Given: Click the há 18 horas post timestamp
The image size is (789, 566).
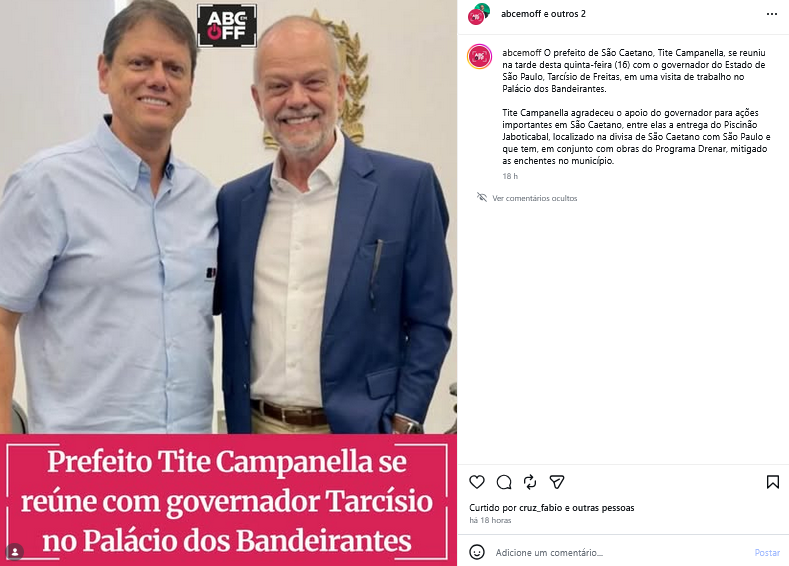Looking at the screenshot, I should click(x=490, y=520).
